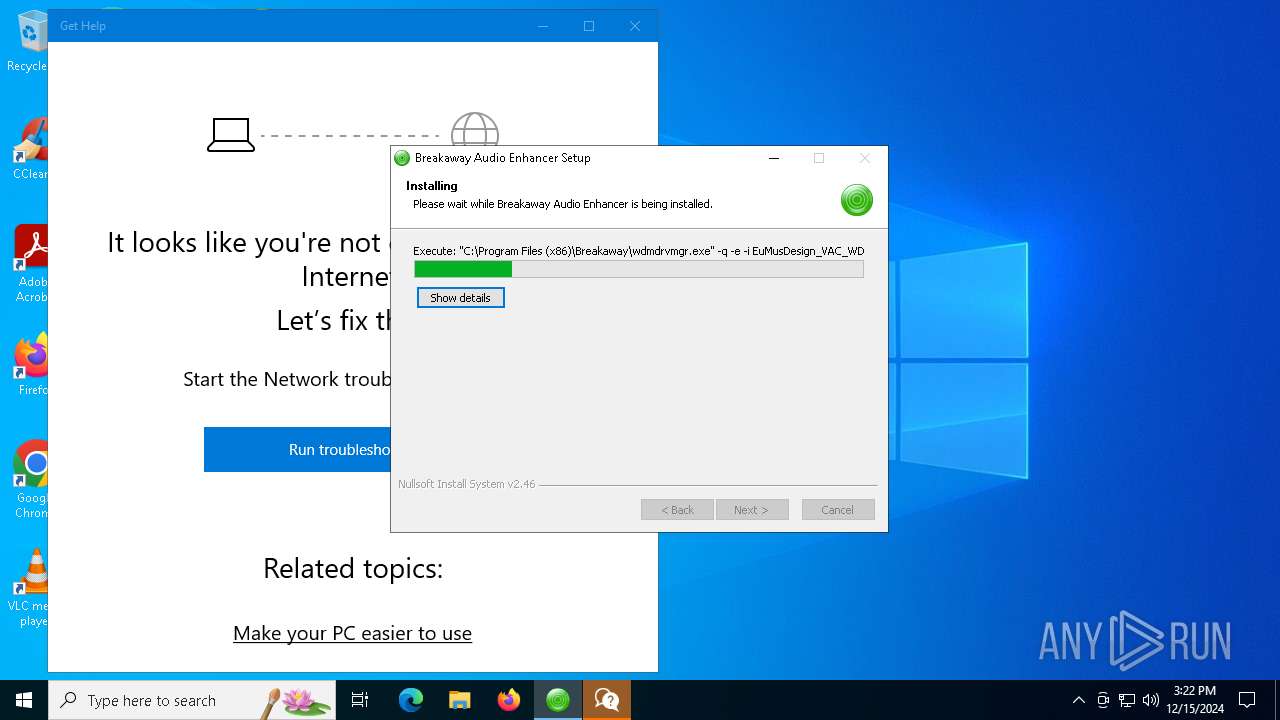Click the disabled Back button in setup
Viewport: 1280px width, 720px height.
(677, 510)
